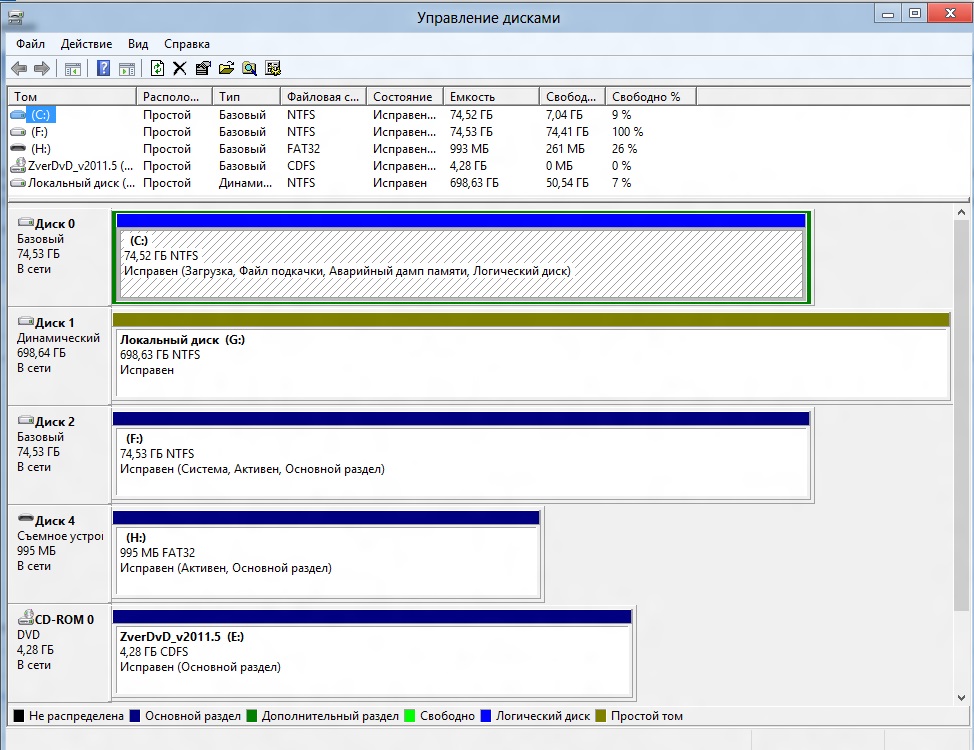This screenshot has height=750, width=974.
Task: Click the Refresh toolbar icon
Action: click(157, 68)
